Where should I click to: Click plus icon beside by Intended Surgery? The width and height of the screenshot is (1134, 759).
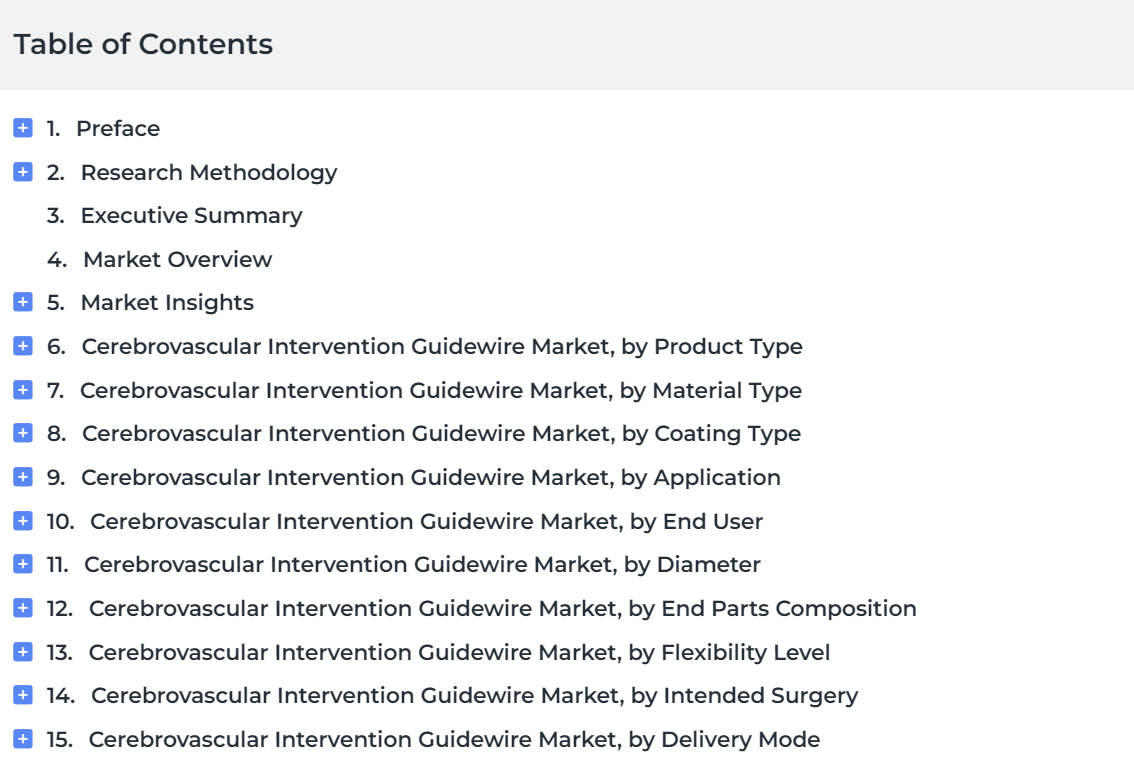point(23,695)
